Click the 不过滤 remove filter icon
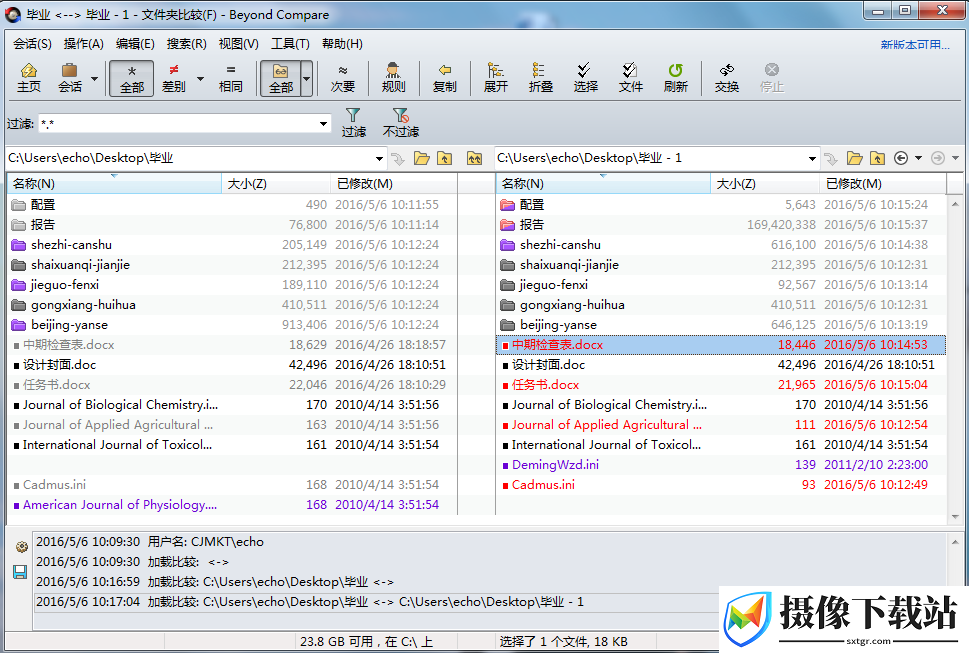969x653 pixels. pyautogui.click(x=400, y=116)
